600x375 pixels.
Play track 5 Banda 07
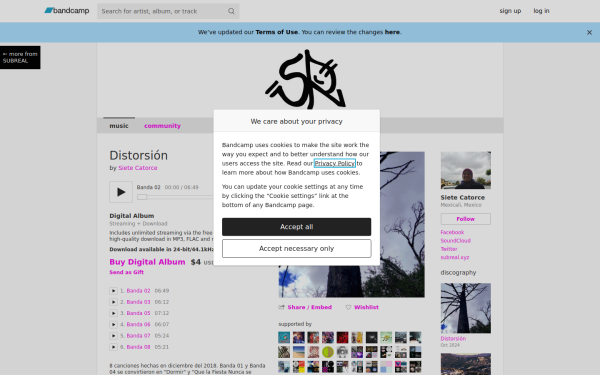point(113,336)
